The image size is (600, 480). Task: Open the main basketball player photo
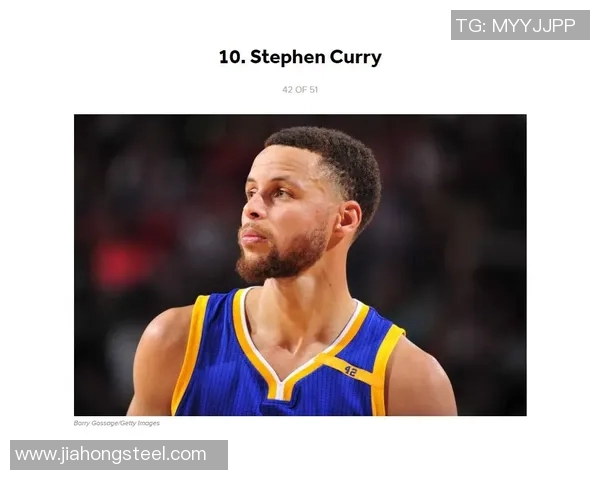pos(300,265)
